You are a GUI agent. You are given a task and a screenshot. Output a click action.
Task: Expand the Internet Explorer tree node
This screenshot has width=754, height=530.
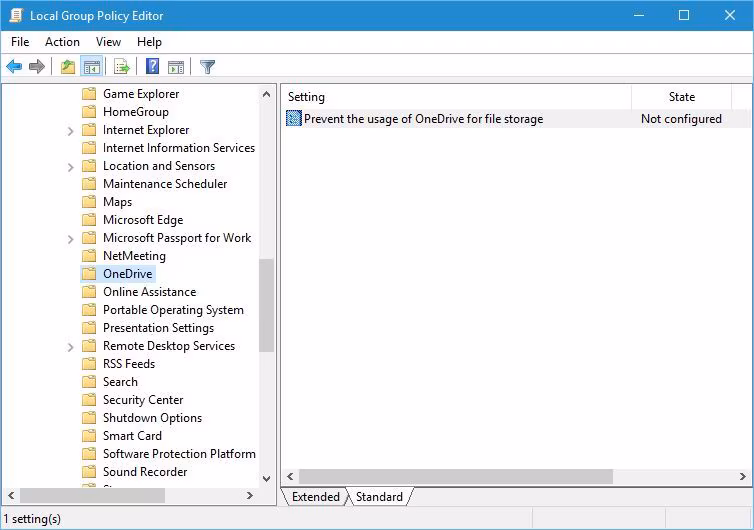70,131
